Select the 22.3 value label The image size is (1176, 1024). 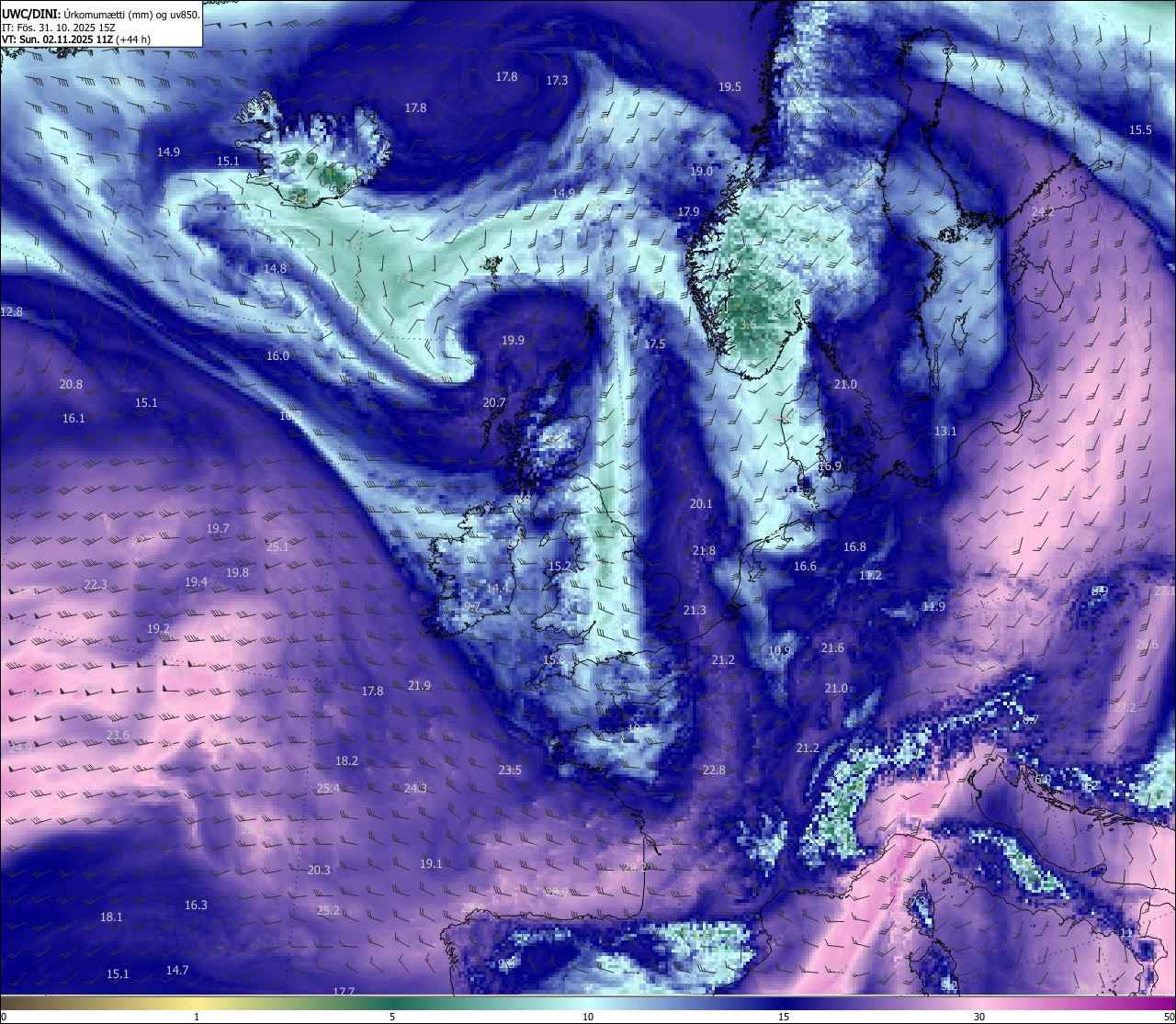point(96,585)
